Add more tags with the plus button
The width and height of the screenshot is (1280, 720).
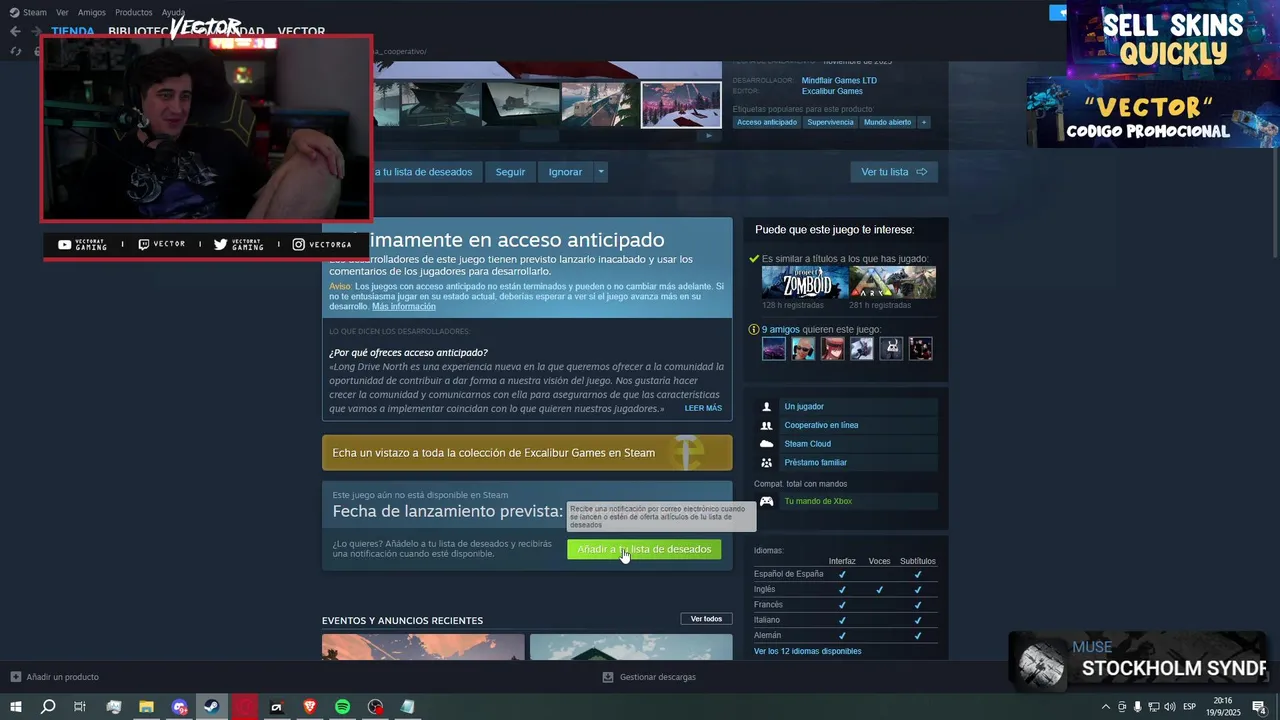pos(923,122)
